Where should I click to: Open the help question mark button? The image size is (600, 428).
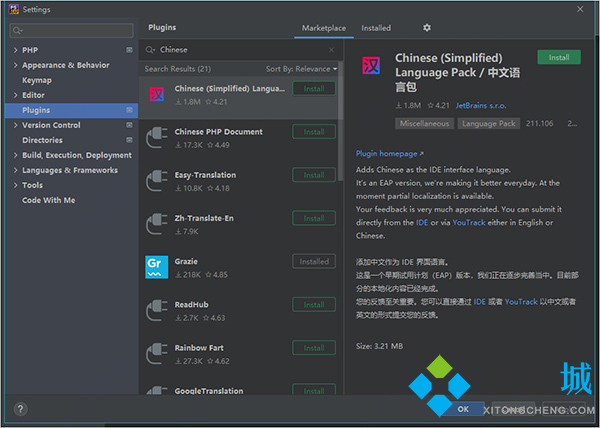20,409
